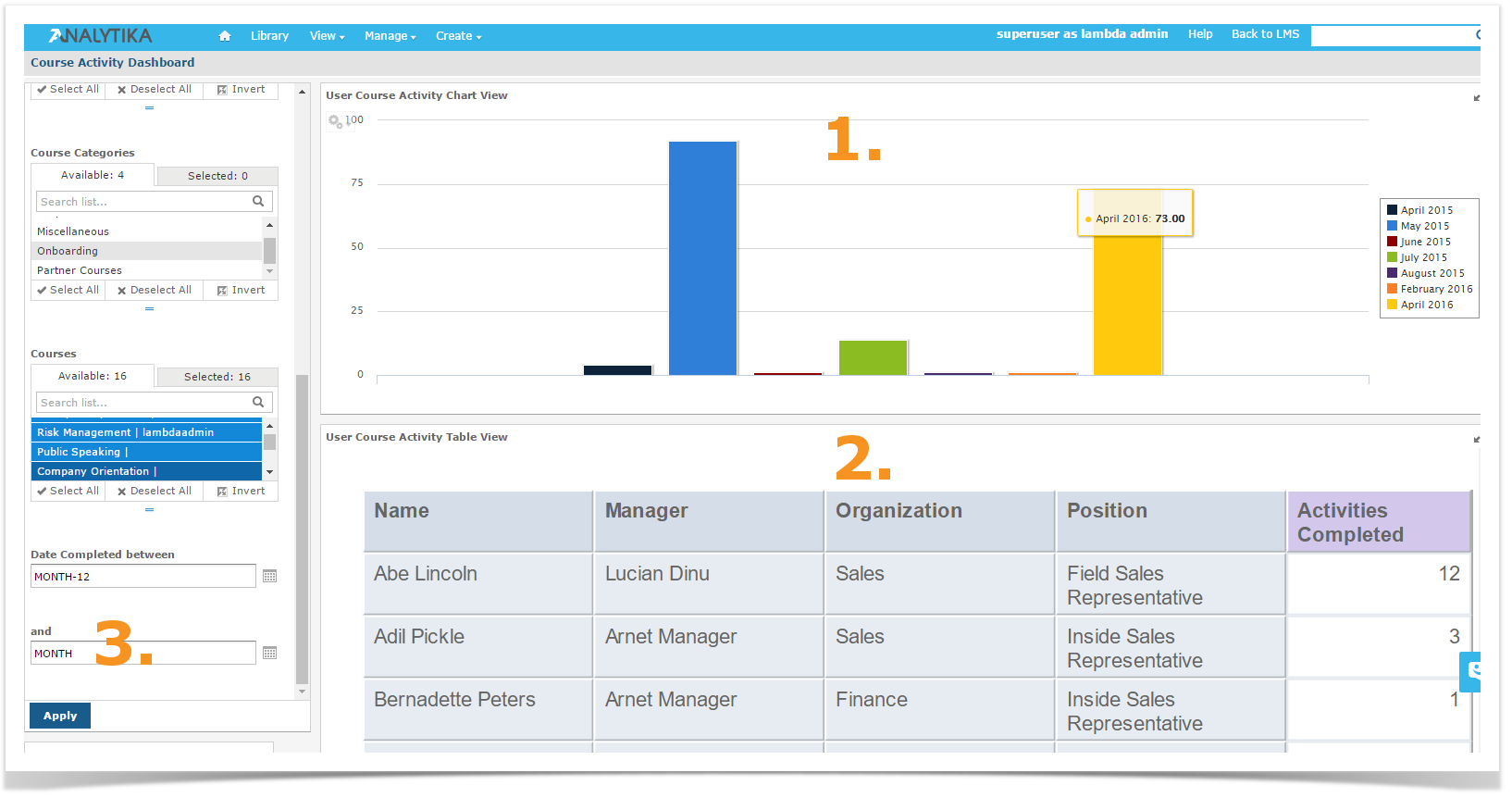Click Back to LMS link
This screenshot has width=1512, height=798.
point(1265,34)
